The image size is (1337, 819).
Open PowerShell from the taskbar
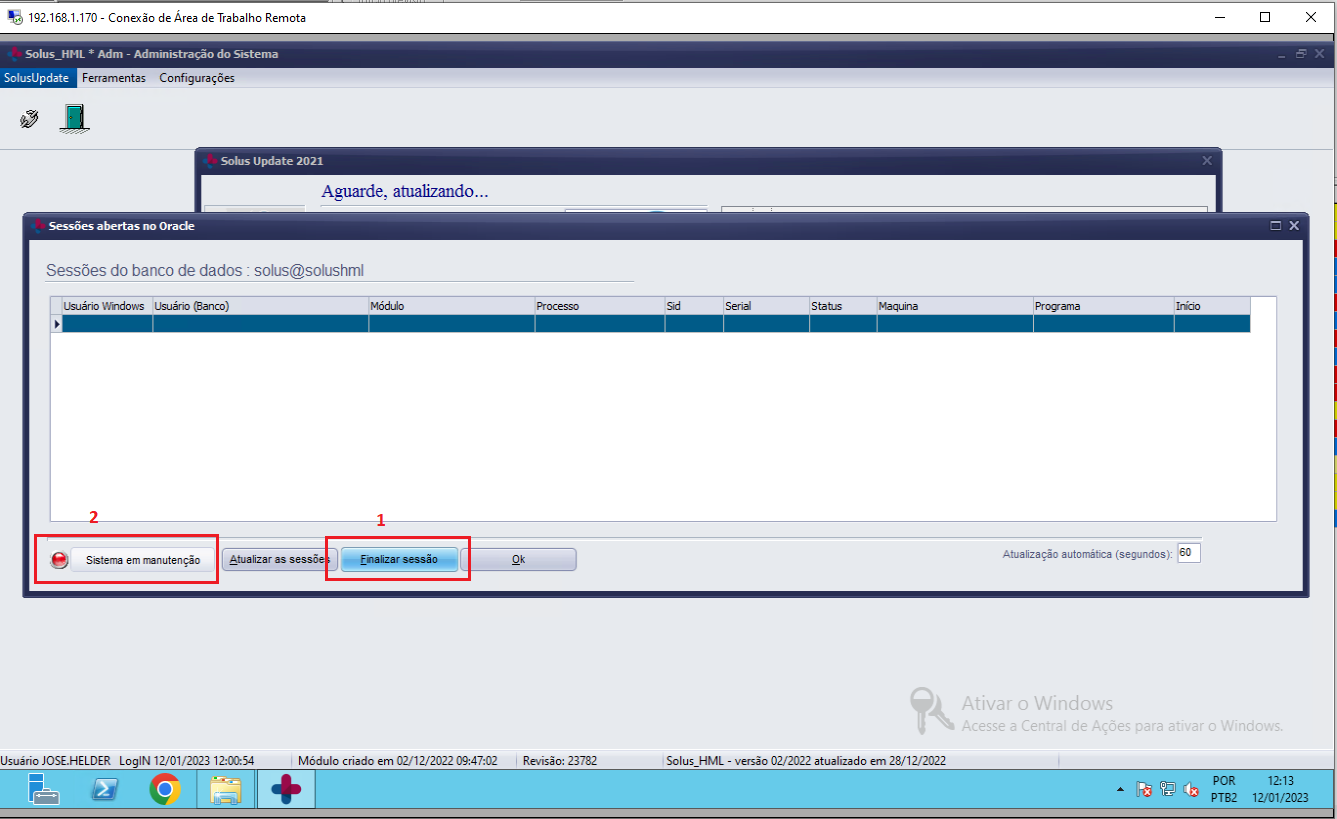(105, 791)
